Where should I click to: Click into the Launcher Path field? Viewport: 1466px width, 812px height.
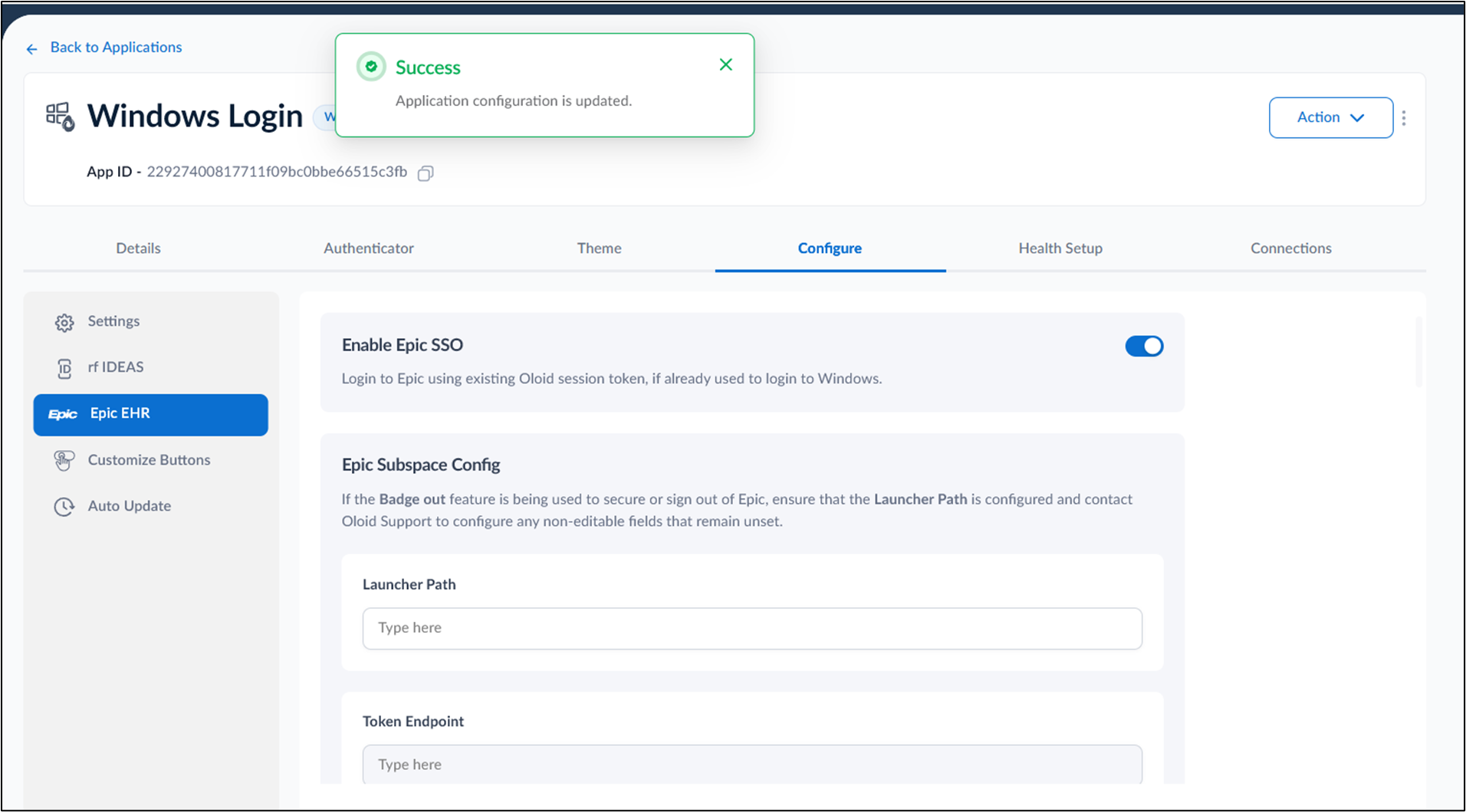coord(752,629)
